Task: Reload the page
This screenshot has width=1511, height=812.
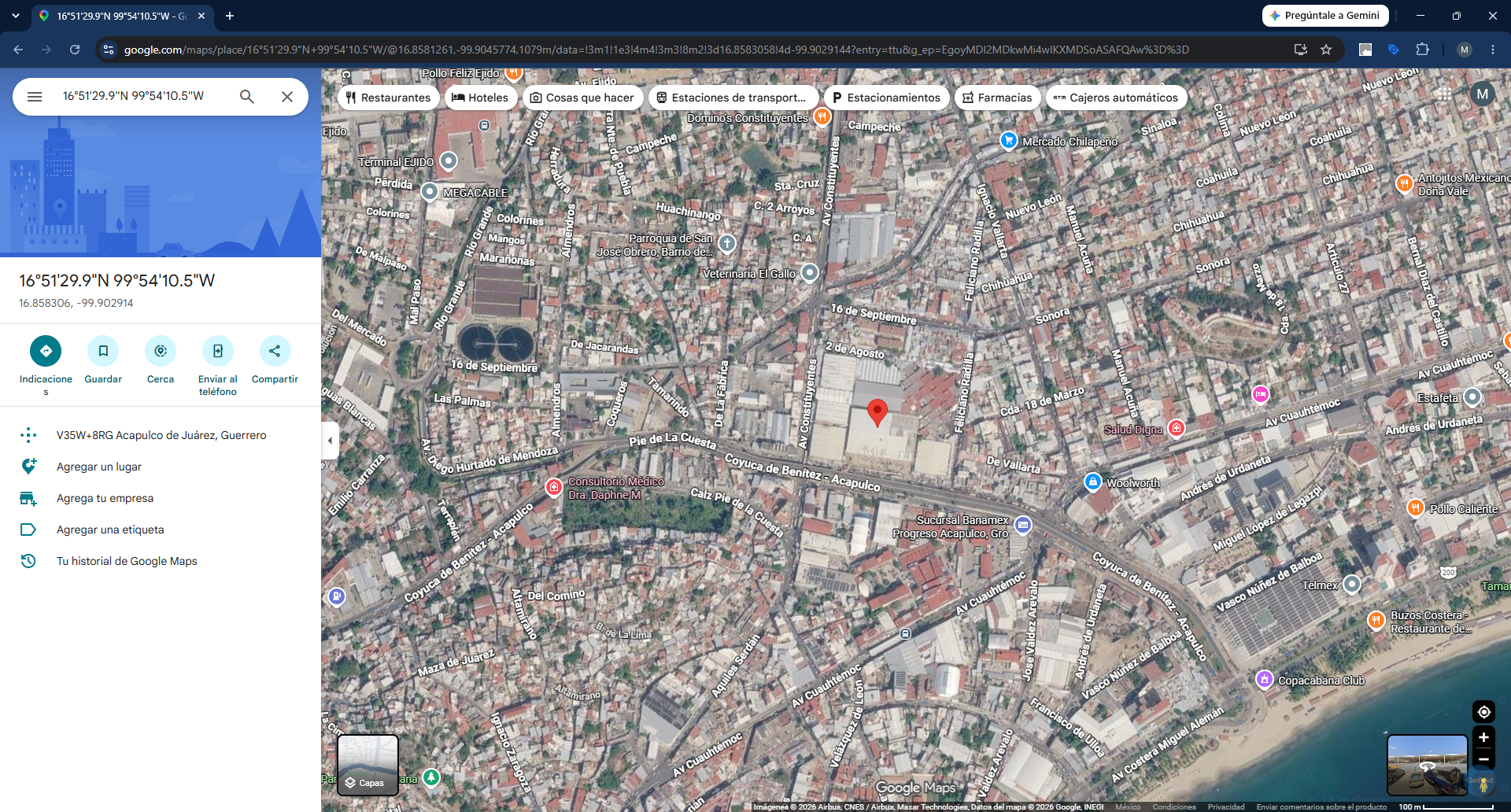Action: [x=75, y=50]
